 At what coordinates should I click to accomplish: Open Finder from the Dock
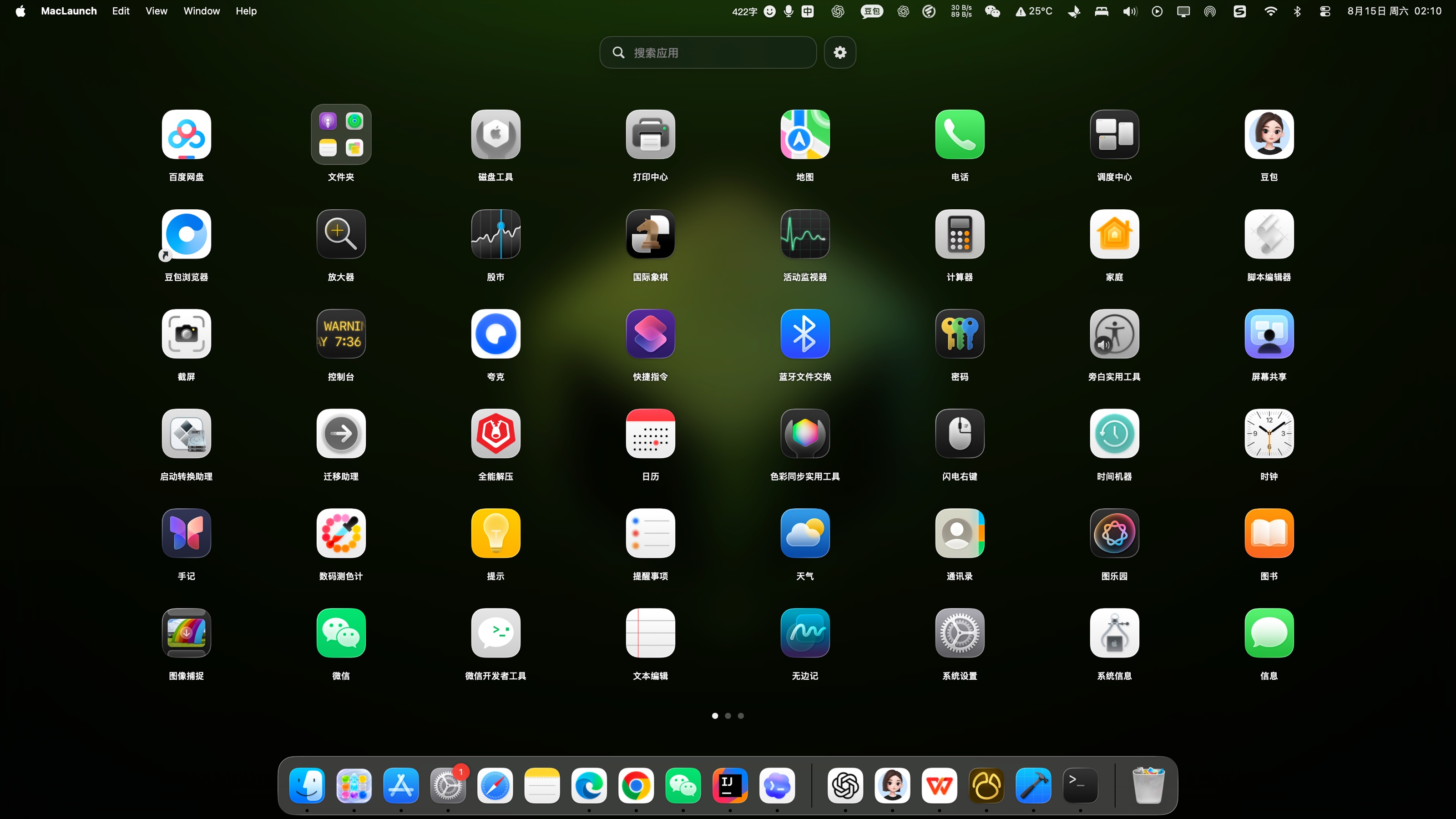[x=307, y=786]
